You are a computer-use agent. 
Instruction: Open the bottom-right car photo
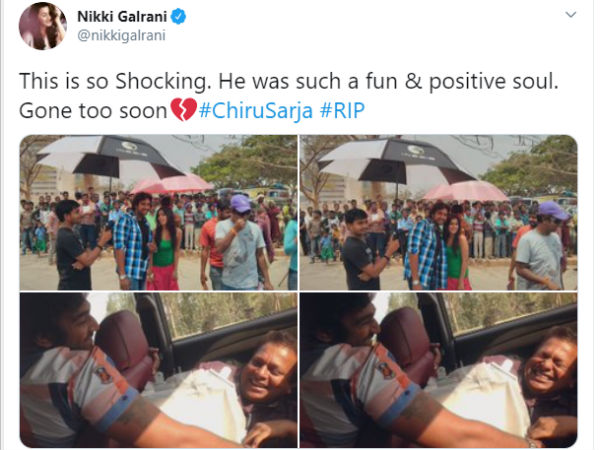(439, 370)
